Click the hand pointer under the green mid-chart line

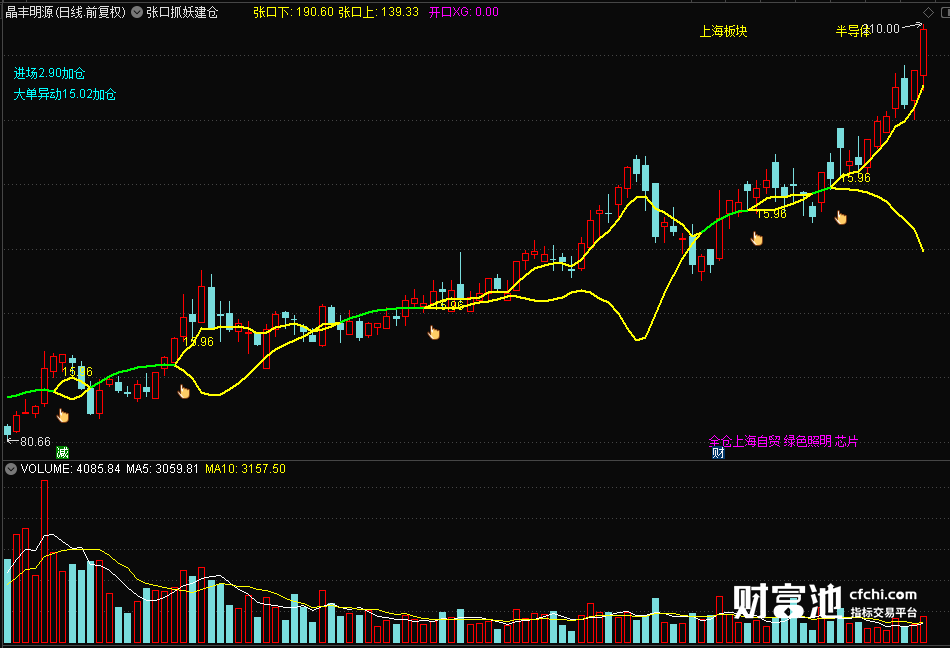(434, 332)
